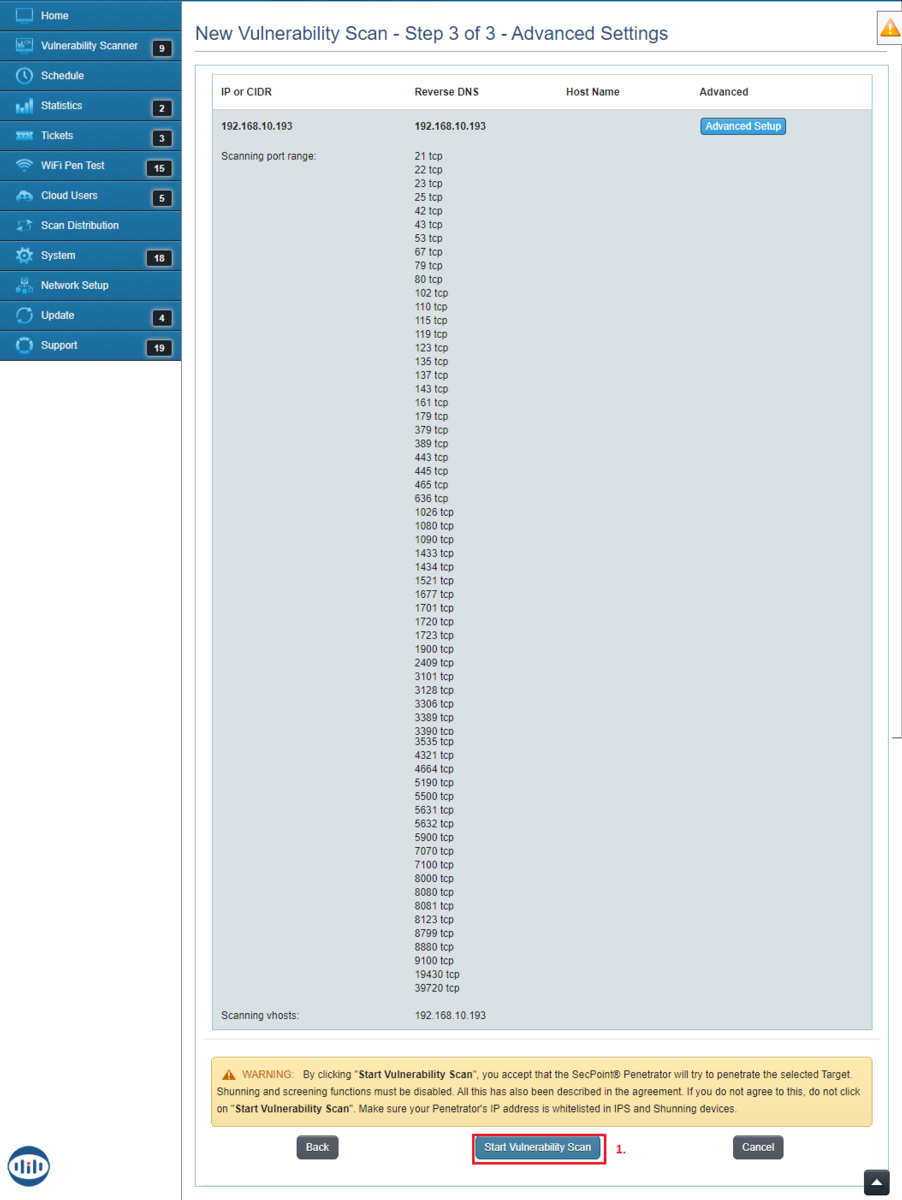Click the SecPoint logo at bottom left
The height and width of the screenshot is (1200, 902).
coord(29,1166)
